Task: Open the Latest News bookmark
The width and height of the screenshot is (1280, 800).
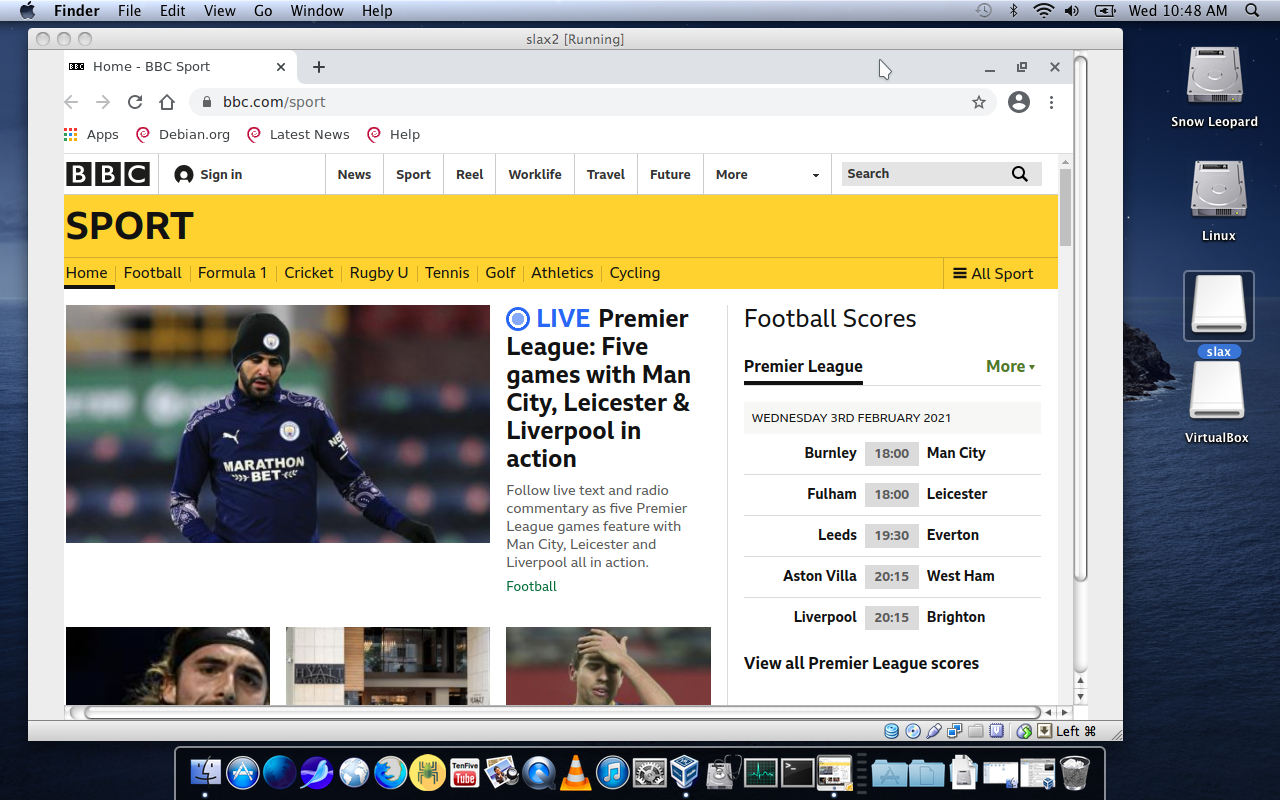Action: 298,134
